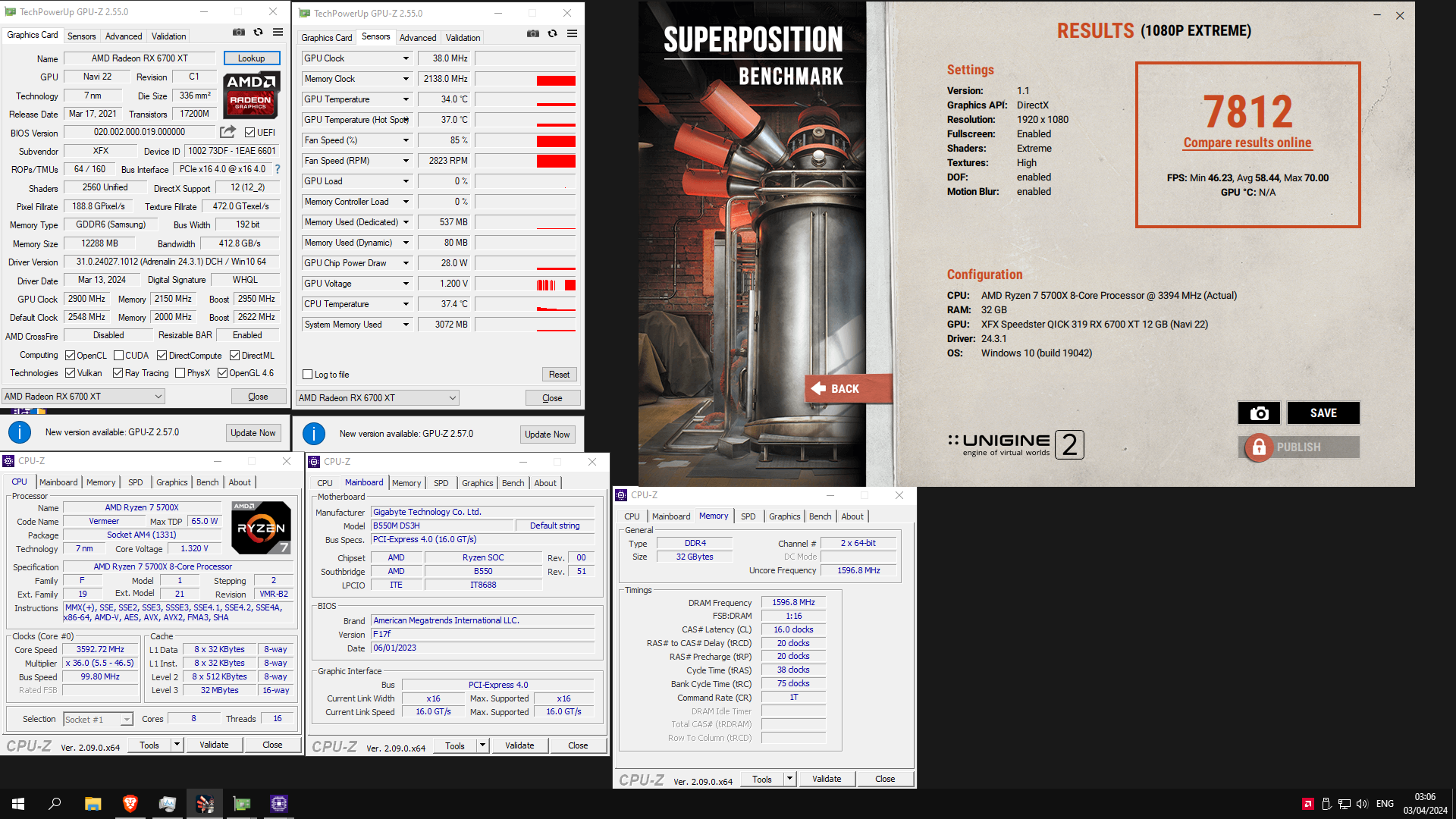Click screenshot camera icon in GPU-Z Sensors window
Viewport: 1456px width, 819px height.
(x=533, y=34)
